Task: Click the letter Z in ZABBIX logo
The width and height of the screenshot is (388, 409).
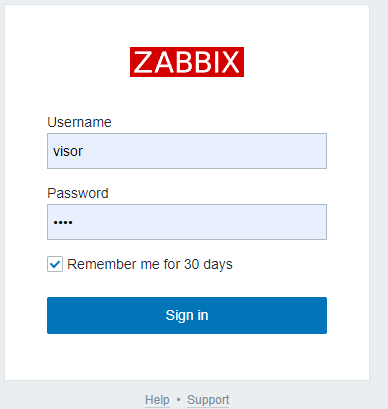Action: pos(143,62)
